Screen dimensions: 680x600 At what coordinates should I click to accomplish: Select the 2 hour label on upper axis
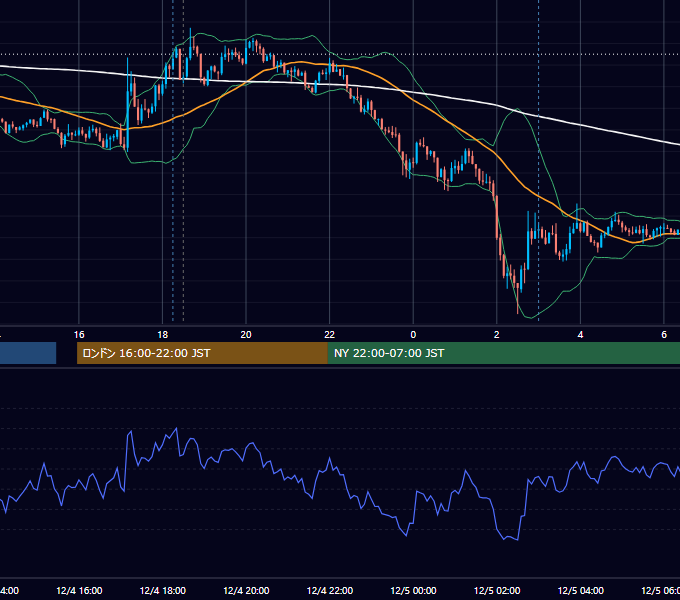coord(497,335)
